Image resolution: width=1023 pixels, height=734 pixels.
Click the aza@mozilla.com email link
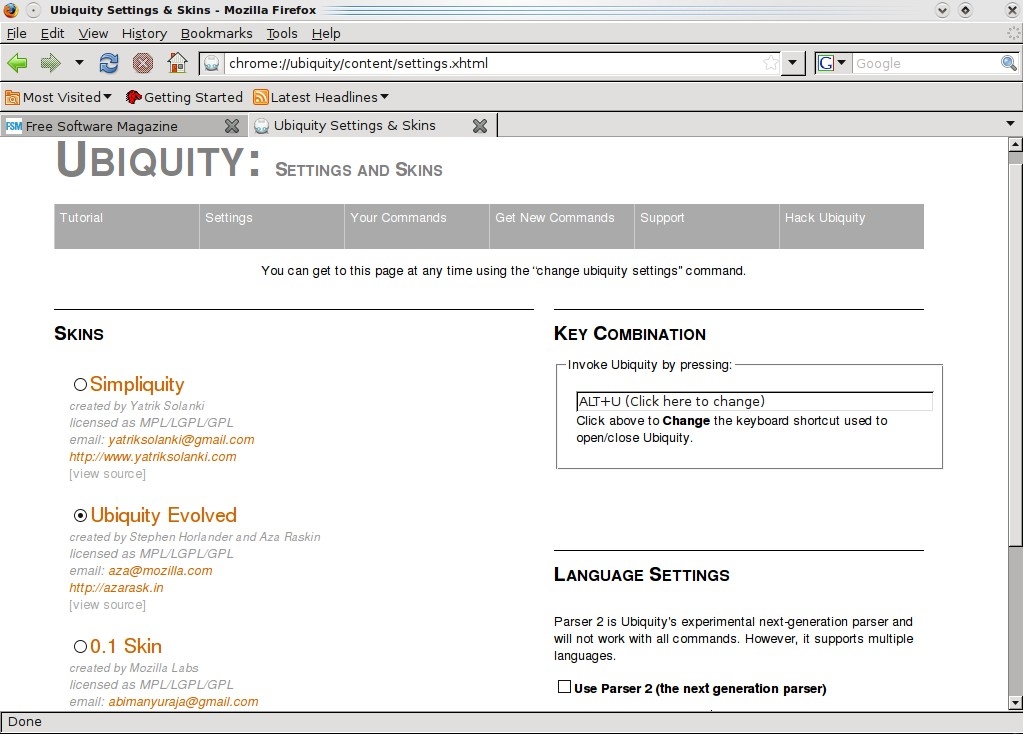160,570
